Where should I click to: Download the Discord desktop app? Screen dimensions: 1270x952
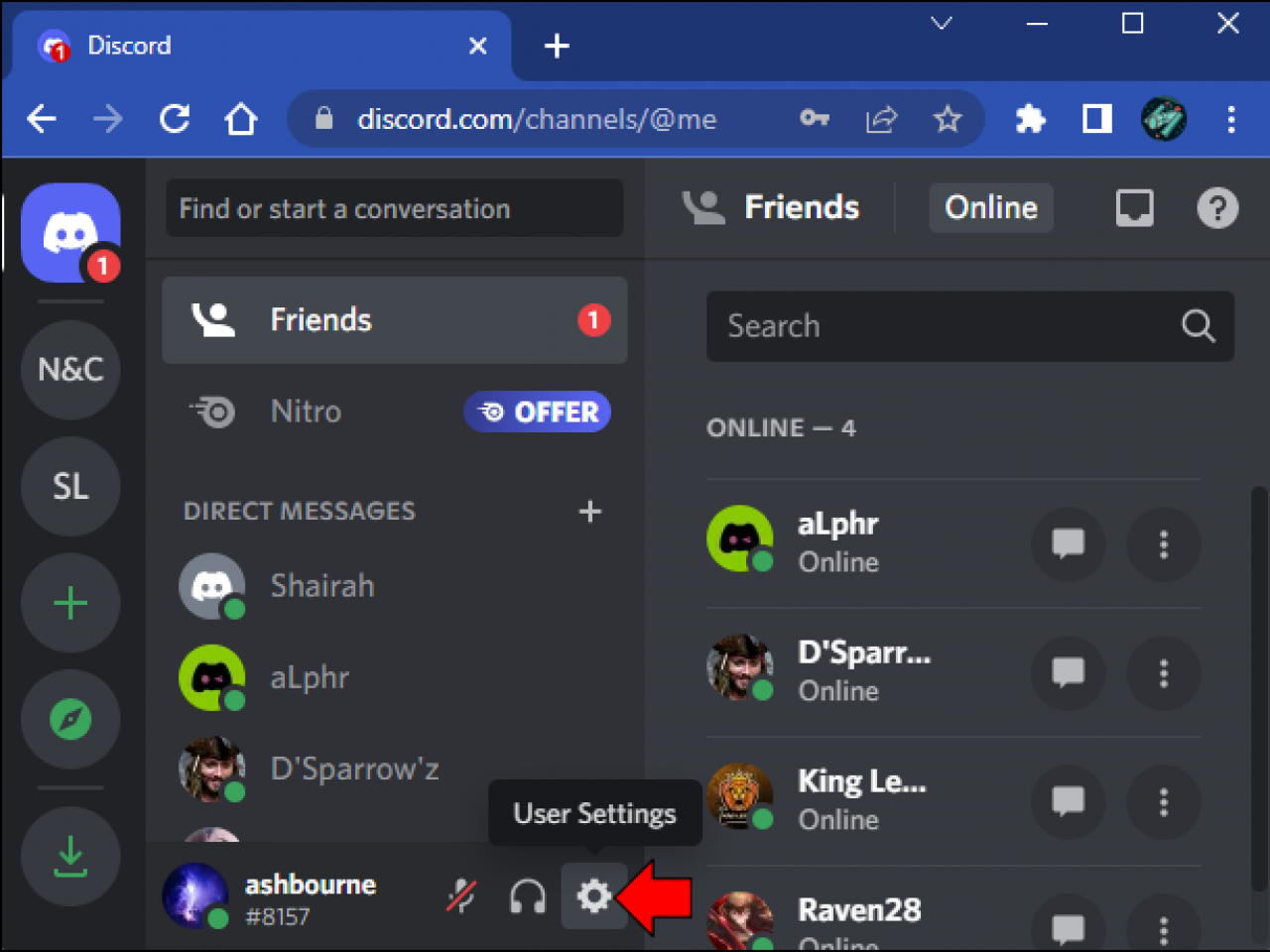tap(70, 856)
